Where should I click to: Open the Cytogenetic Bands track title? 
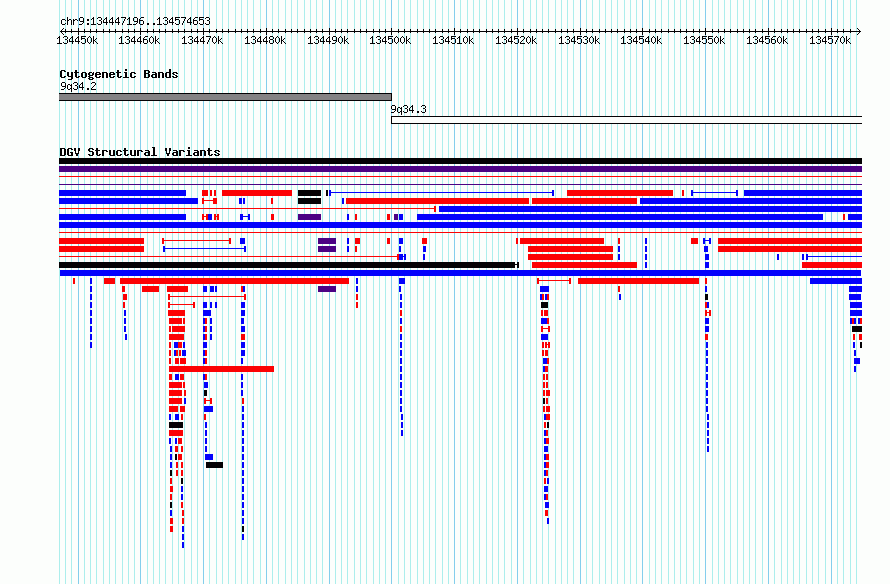tap(119, 74)
